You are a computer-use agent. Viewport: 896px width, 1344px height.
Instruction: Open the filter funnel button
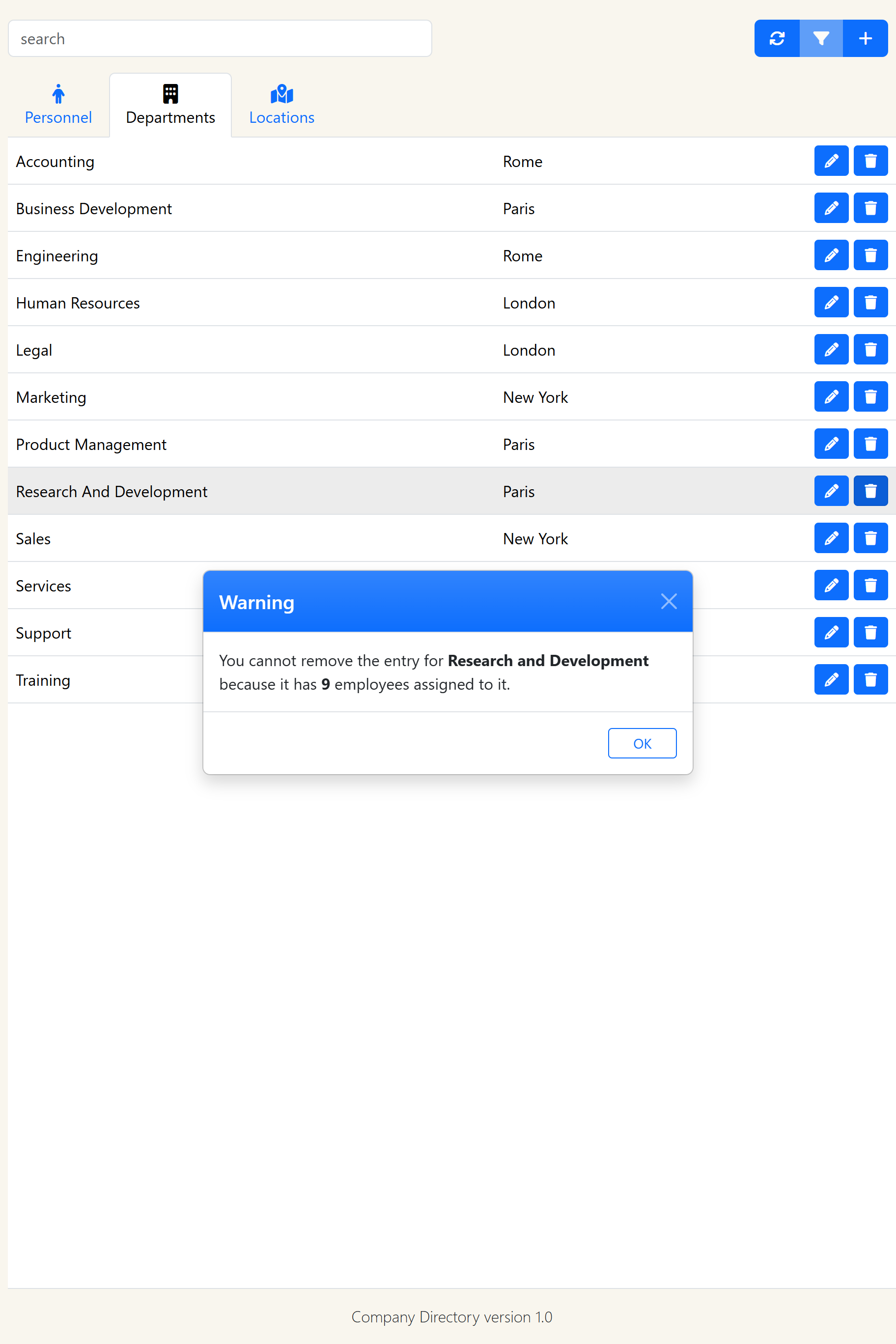click(x=820, y=38)
